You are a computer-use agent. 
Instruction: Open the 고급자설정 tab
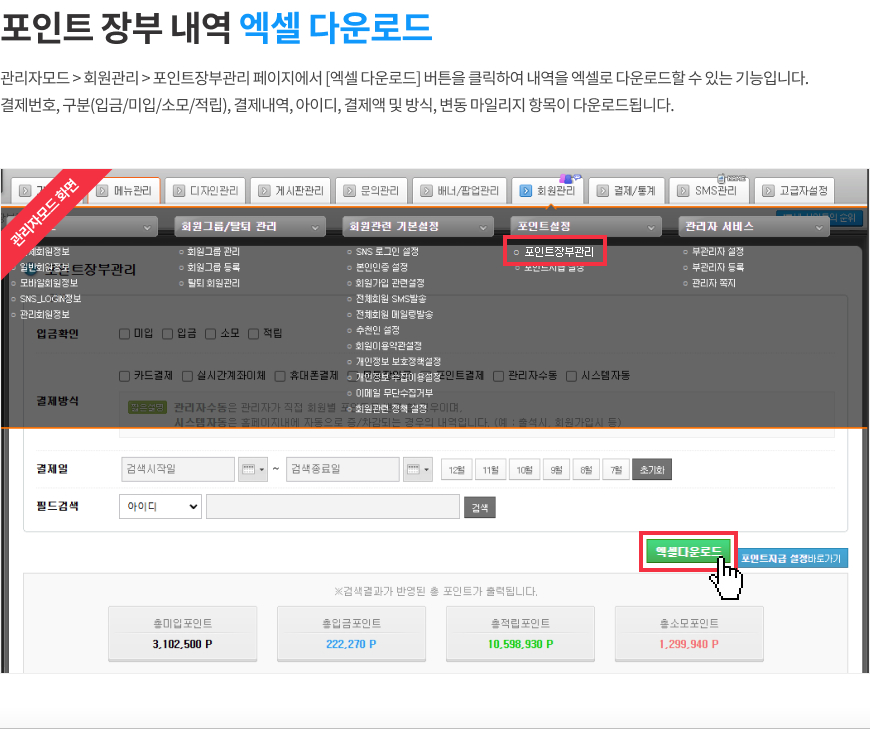point(795,191)
